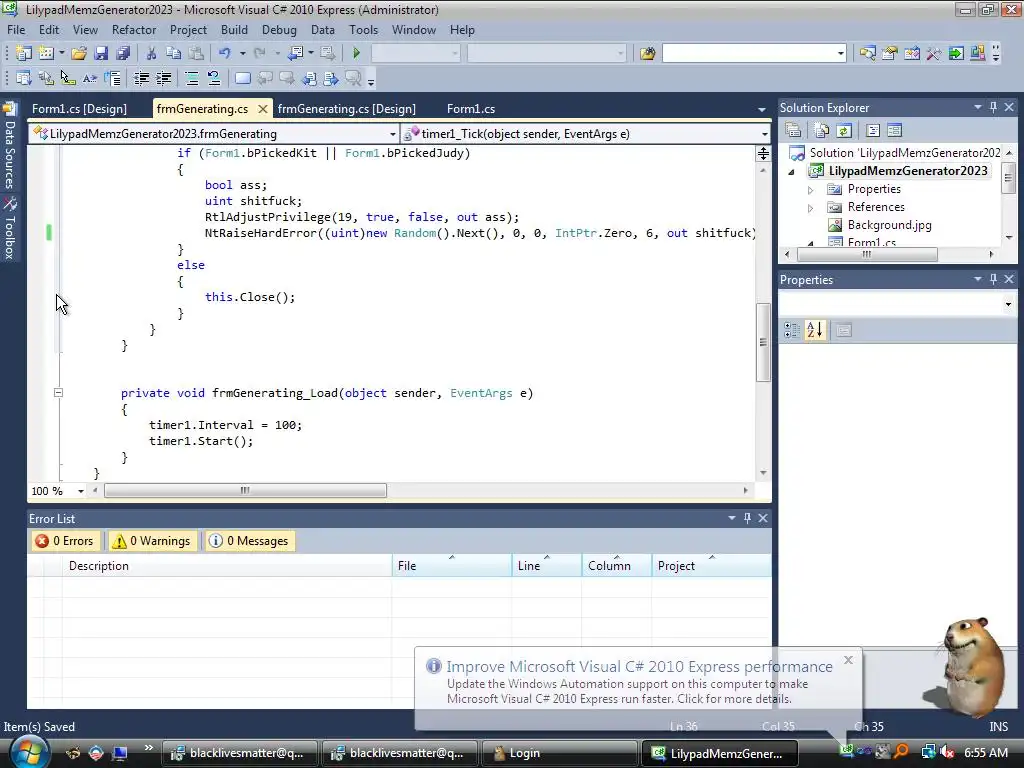Expand the References node in Solution Explorer
Viewport: 1024px width, 768px height.
tap(810, 208)
